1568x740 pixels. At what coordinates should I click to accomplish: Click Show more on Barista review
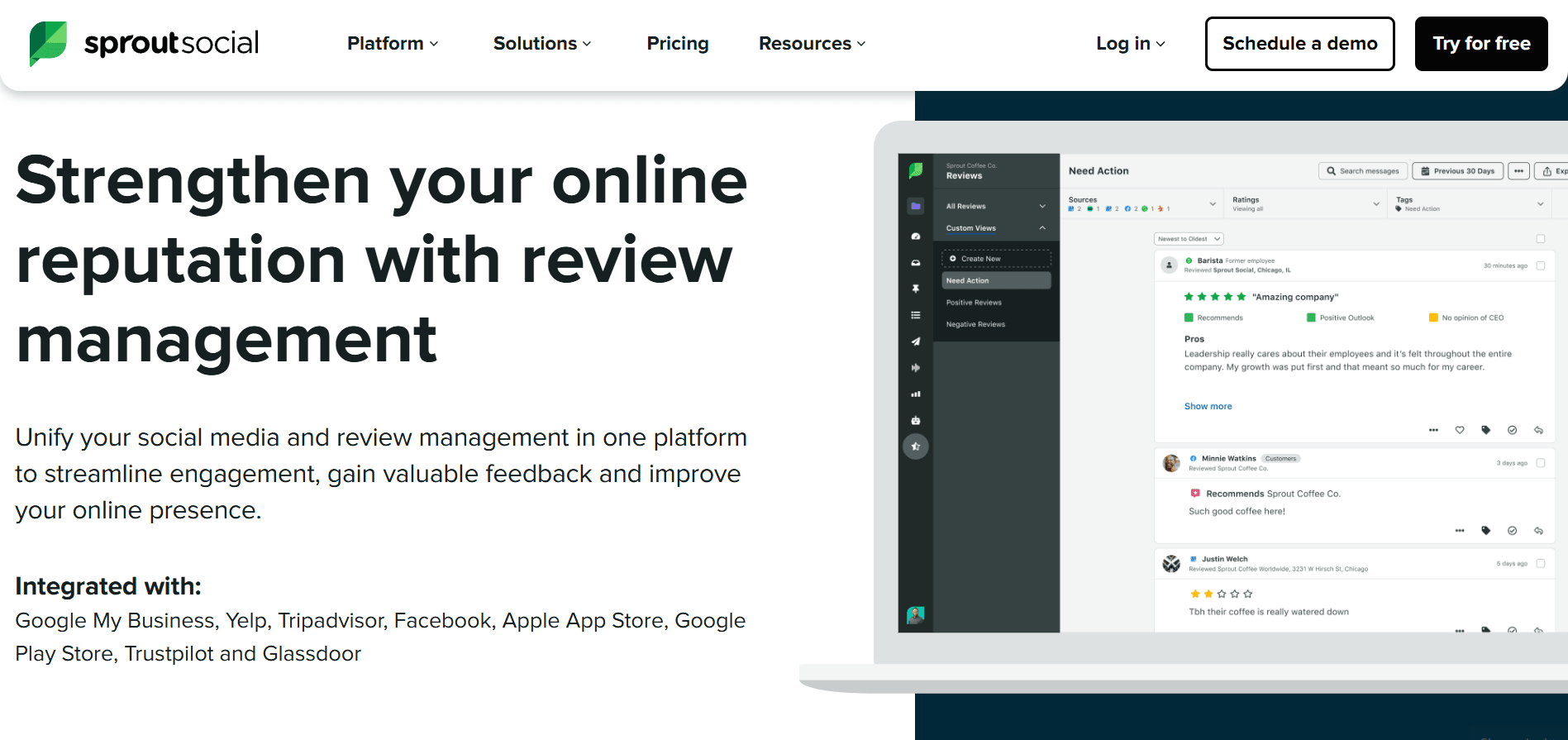point(1208,406)
